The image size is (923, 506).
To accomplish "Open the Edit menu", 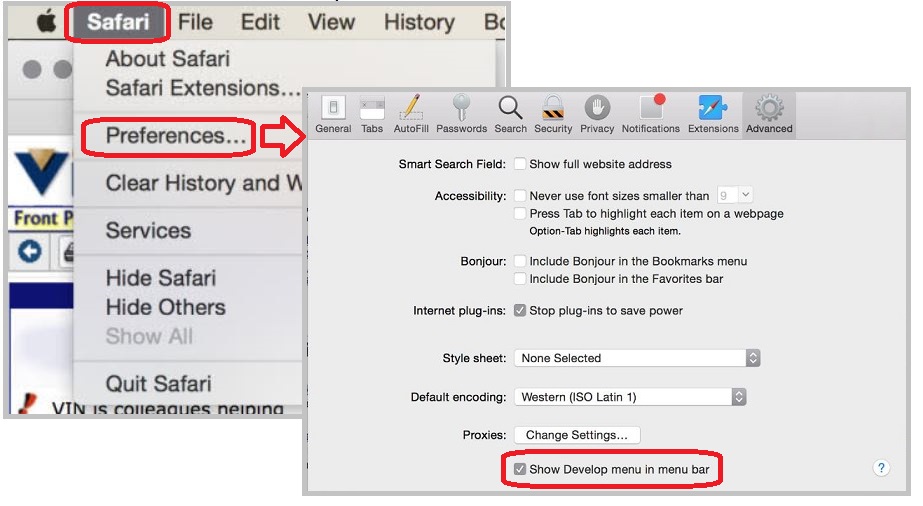I will [260, 22].
